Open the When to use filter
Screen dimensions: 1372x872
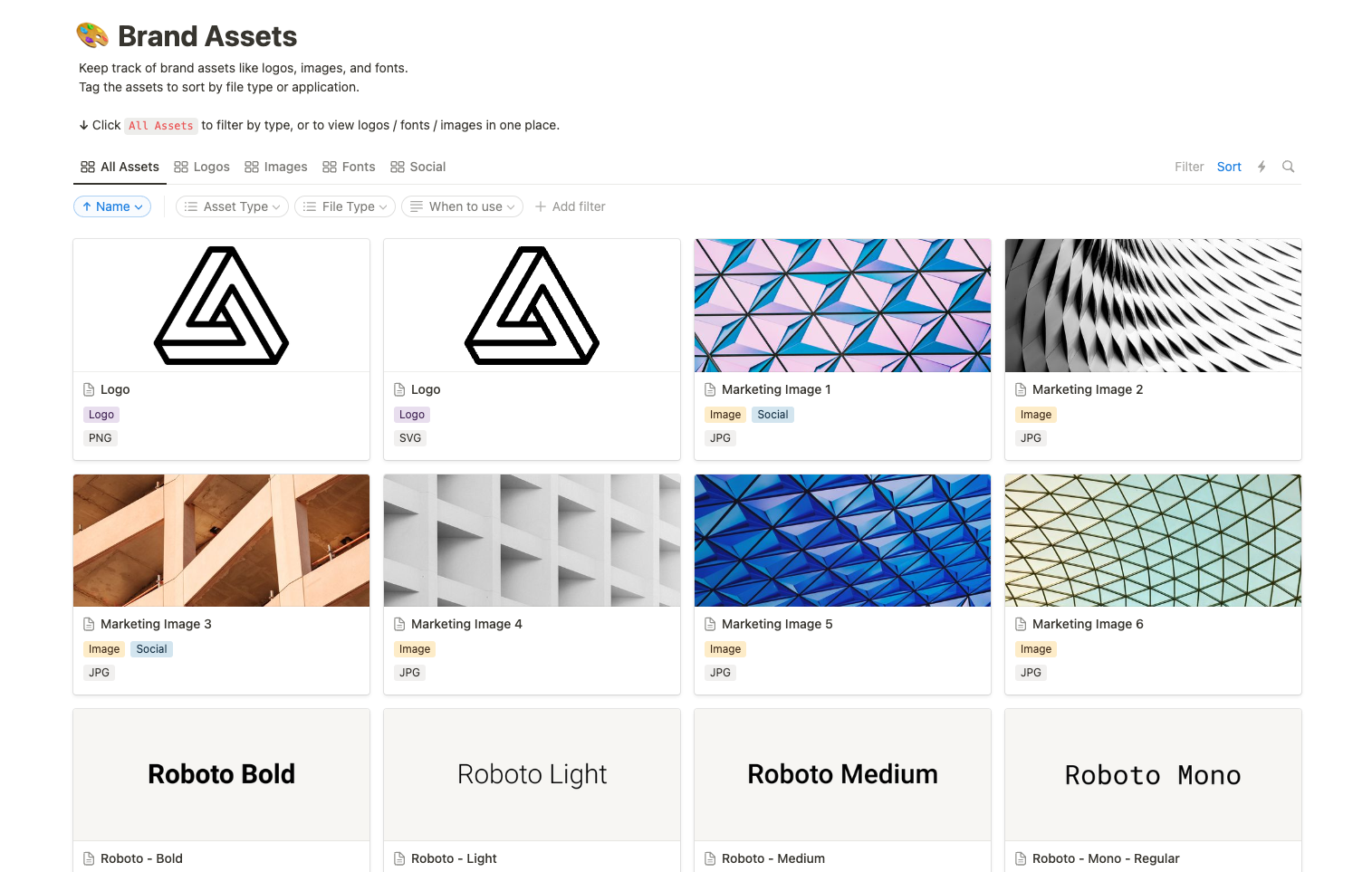pyautogui.click(x=462, y=206)
